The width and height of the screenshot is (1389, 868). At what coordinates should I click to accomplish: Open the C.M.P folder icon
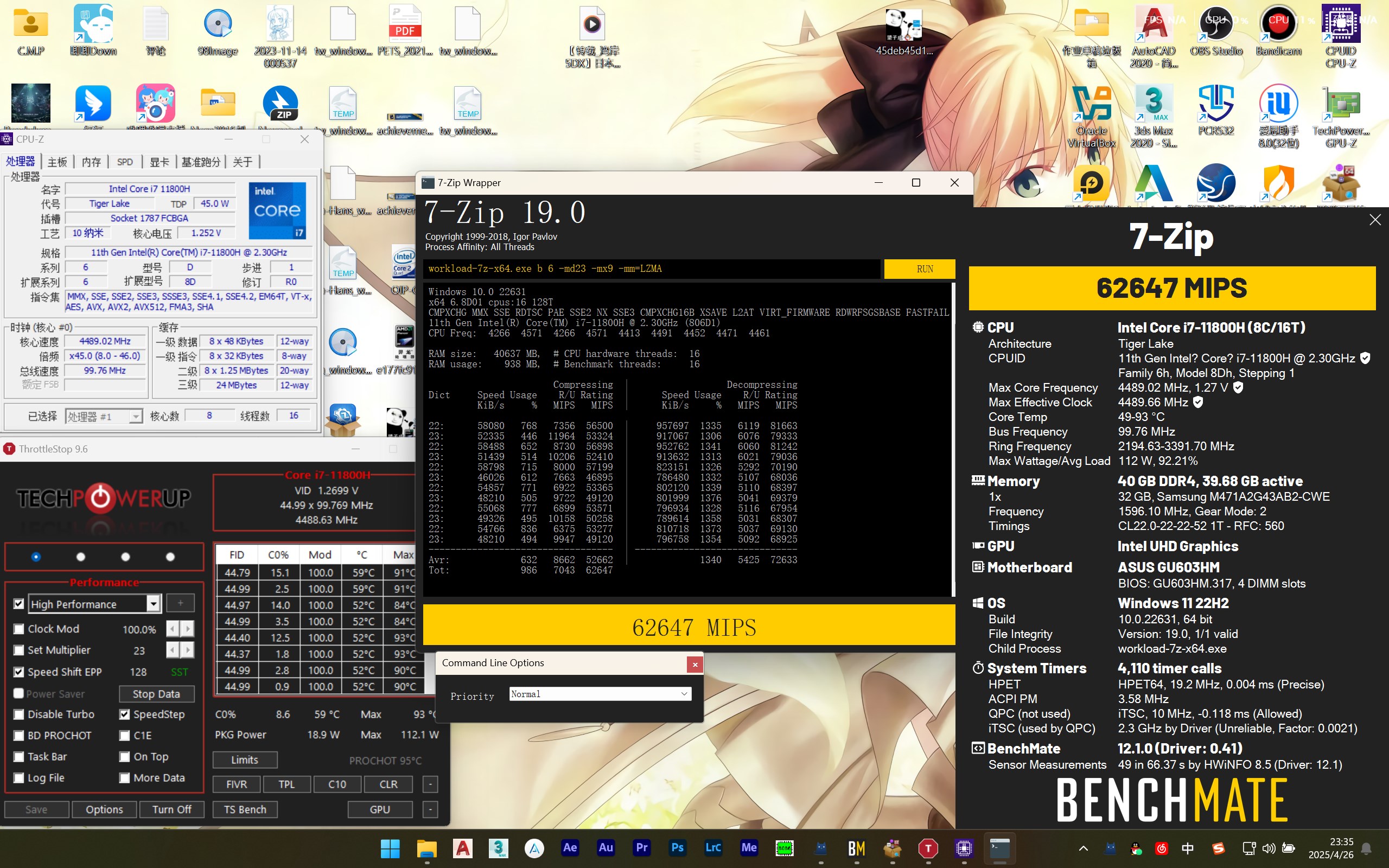pos(31,30)
